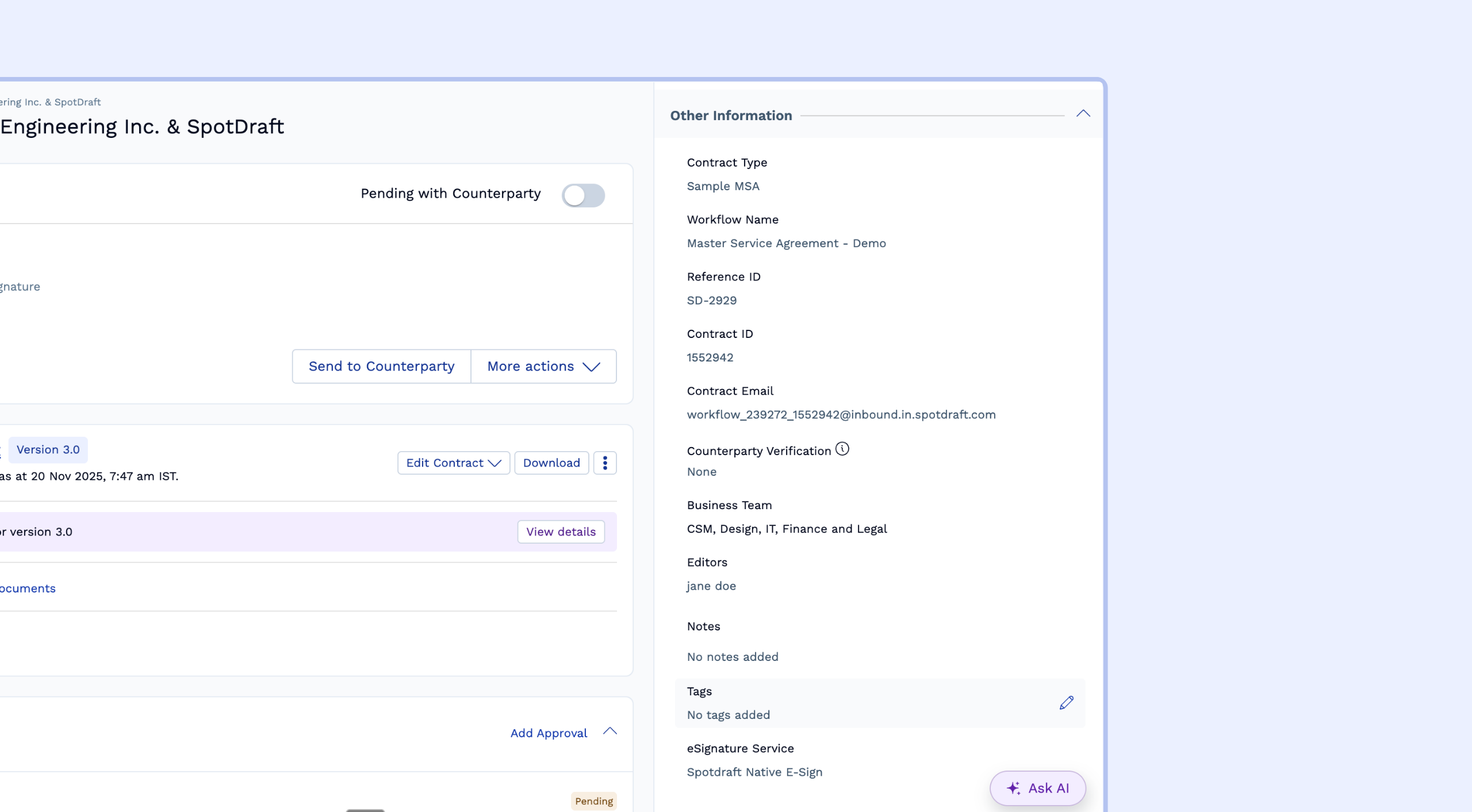
Task: Open the documents tab link
Action: pos(28,588)
